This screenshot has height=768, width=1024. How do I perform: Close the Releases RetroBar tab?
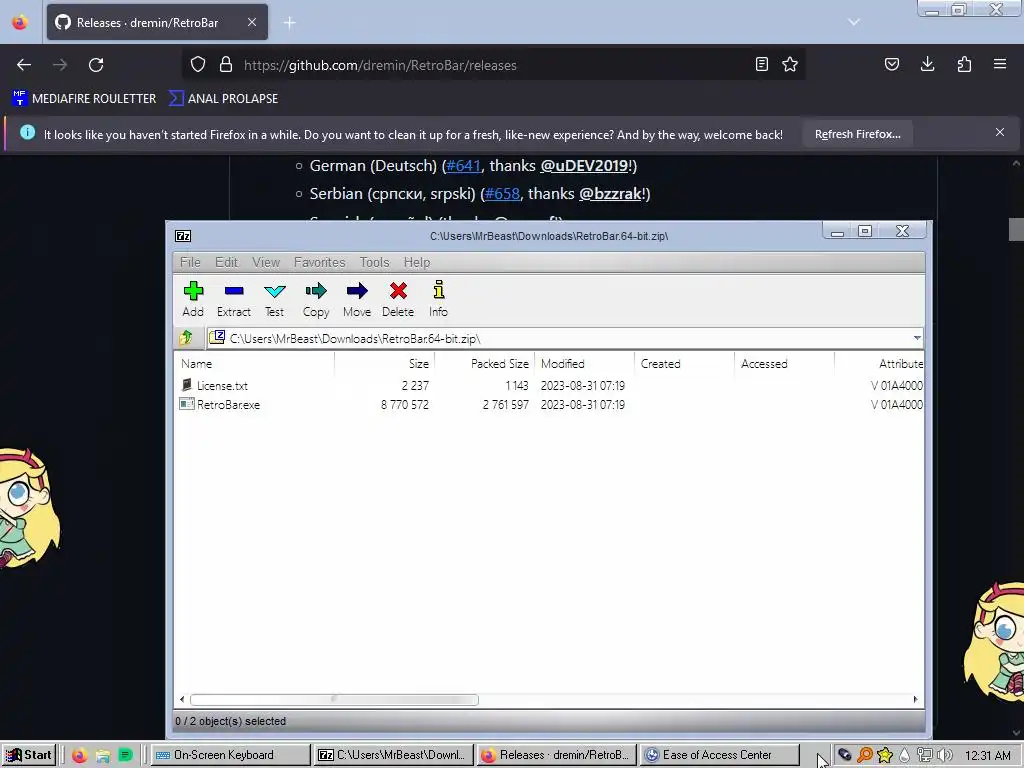[x=252, y=22]
